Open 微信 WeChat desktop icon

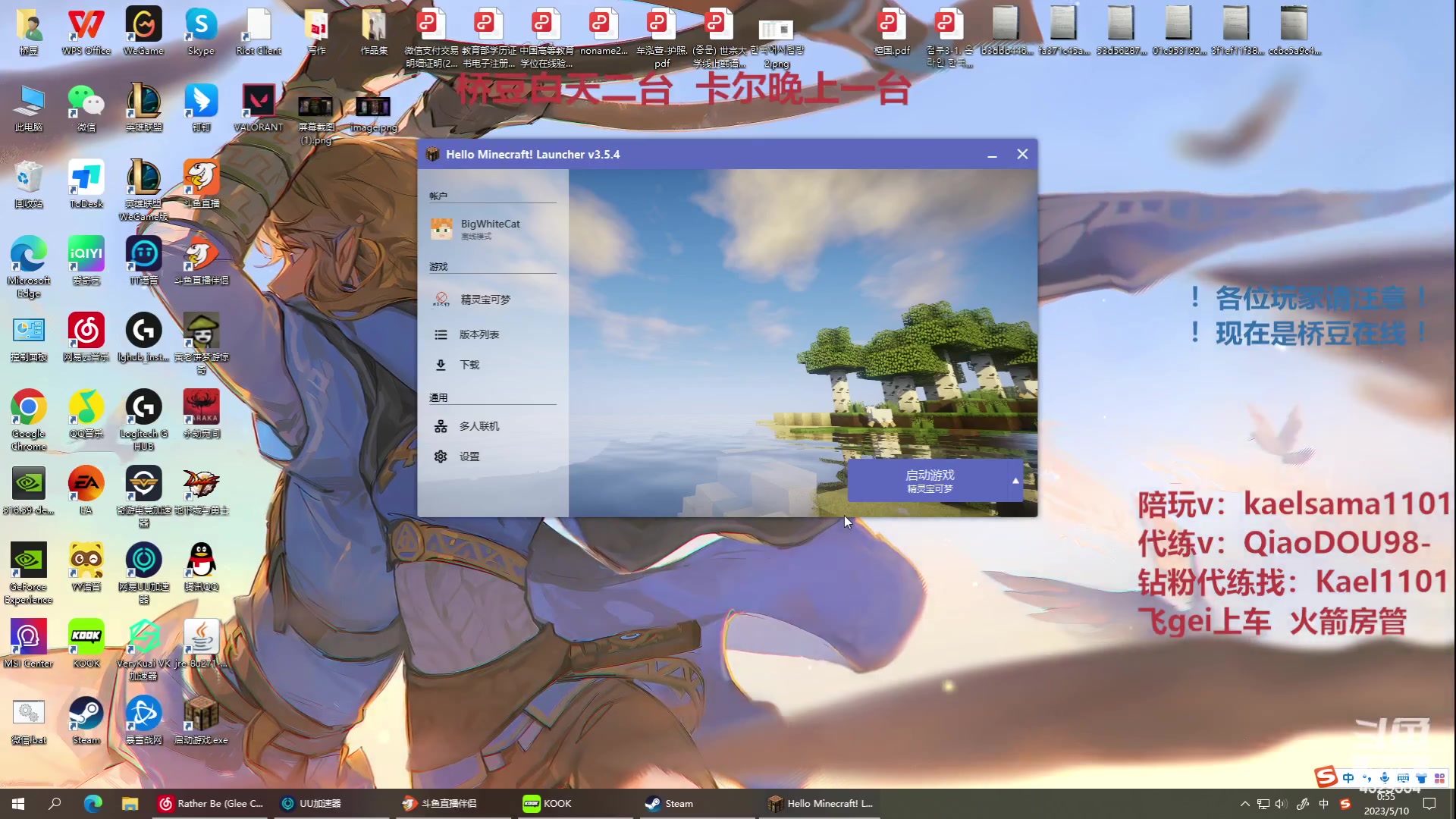86,108
